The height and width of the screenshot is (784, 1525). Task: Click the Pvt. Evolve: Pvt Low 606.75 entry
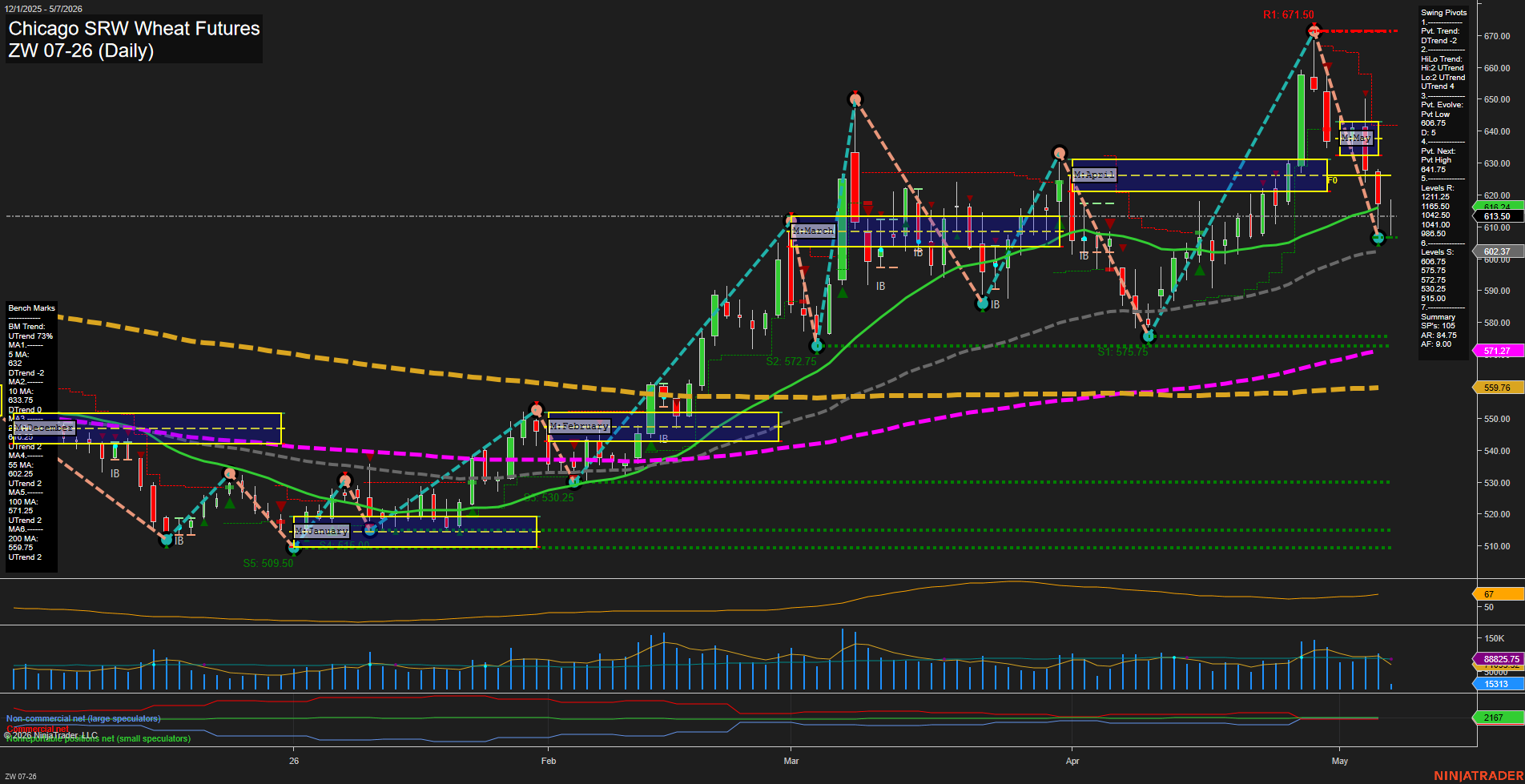[x=1442, y=115]
